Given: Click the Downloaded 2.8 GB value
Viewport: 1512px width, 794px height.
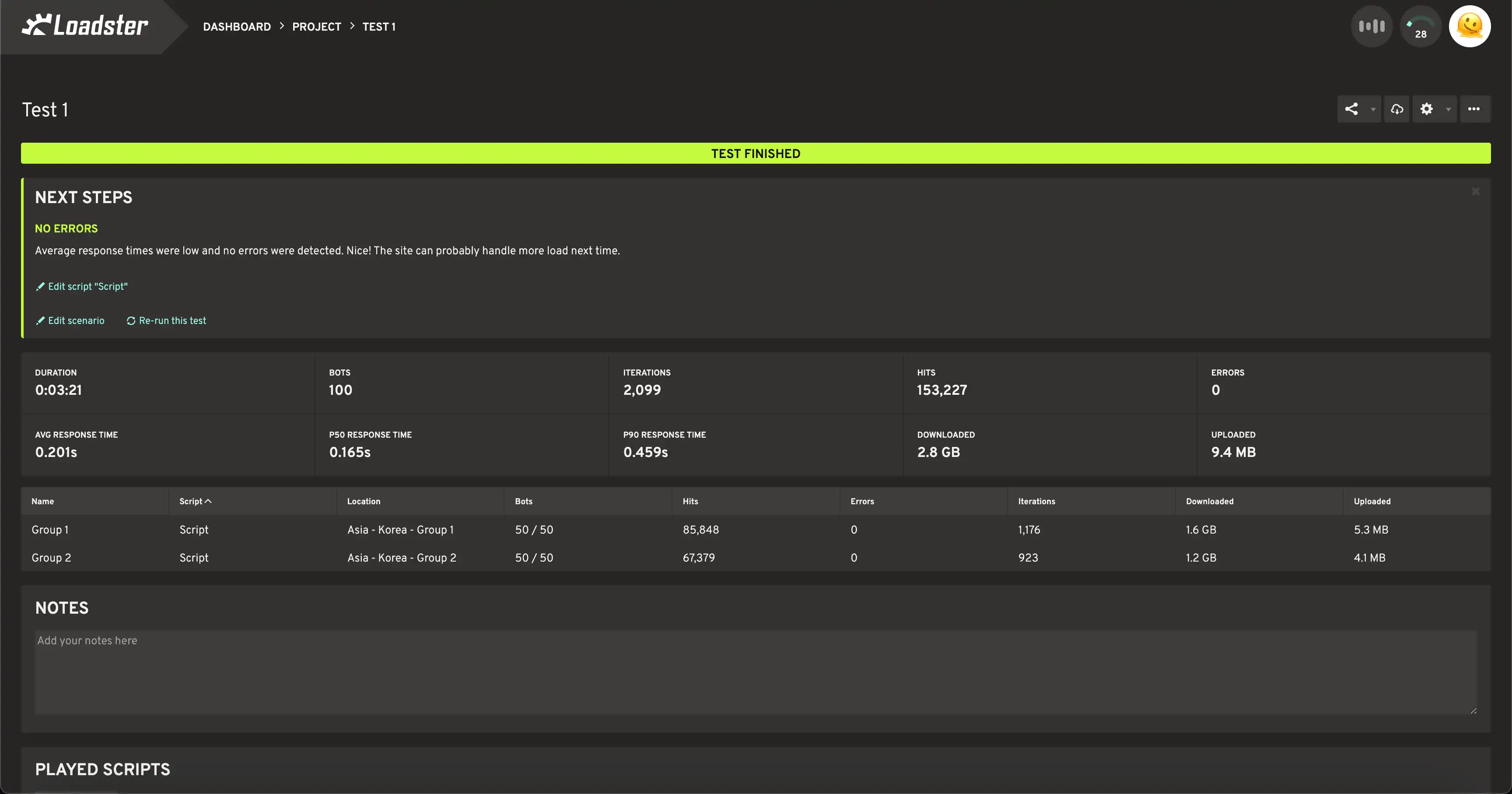Looking at the screenshot, I should 938,452.
